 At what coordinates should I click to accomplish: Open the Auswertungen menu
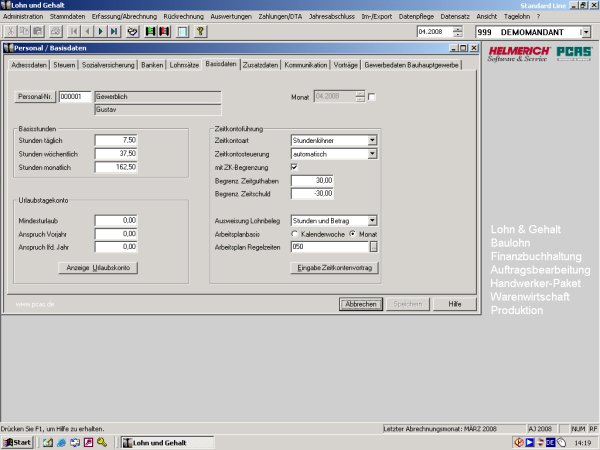click(x=231, y=16)
